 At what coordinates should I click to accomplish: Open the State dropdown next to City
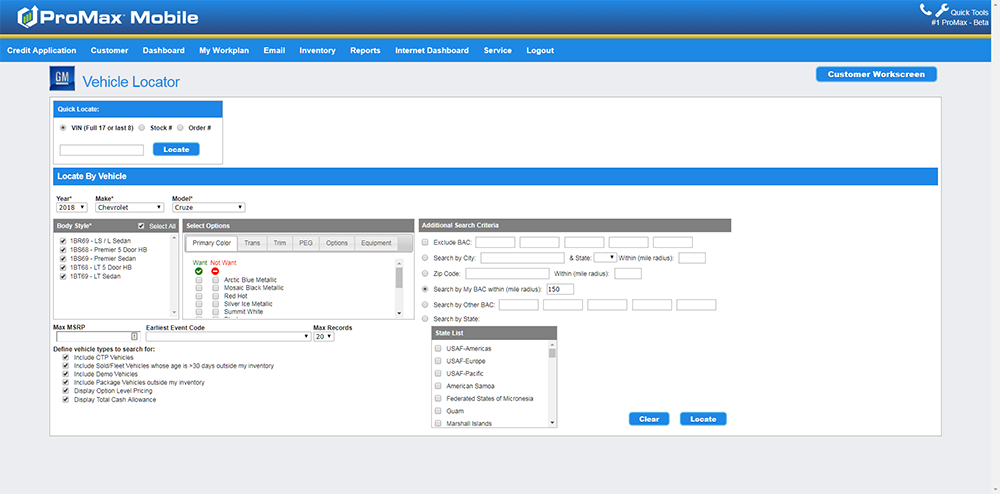pos(605,258)
